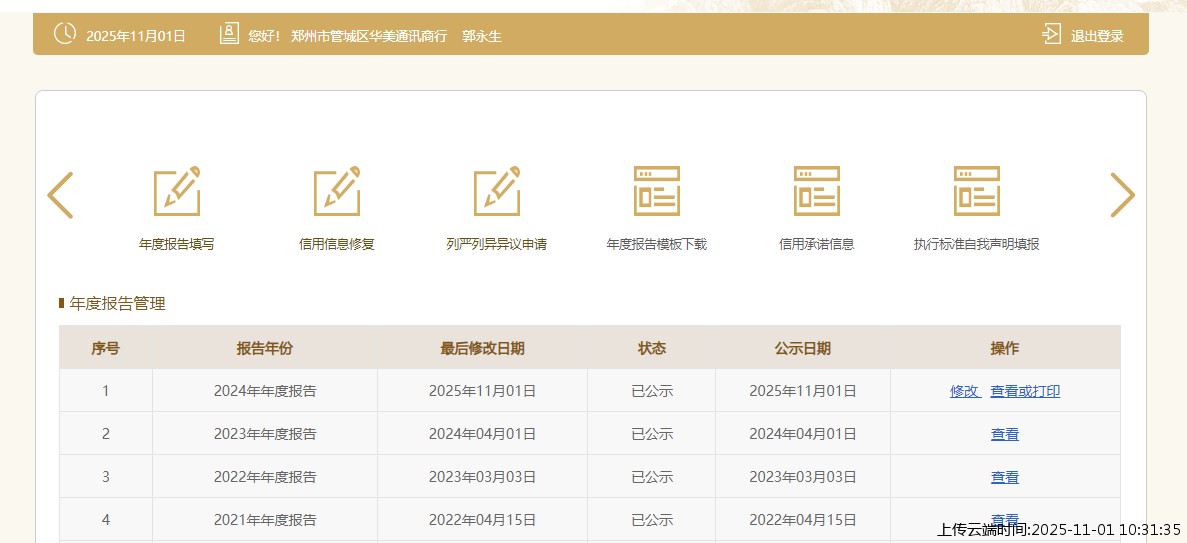Image resolution: width=1187 pixels, height=543 pixels.
Task: Click the 年度报告填写 label text
Action: [177, 244]
